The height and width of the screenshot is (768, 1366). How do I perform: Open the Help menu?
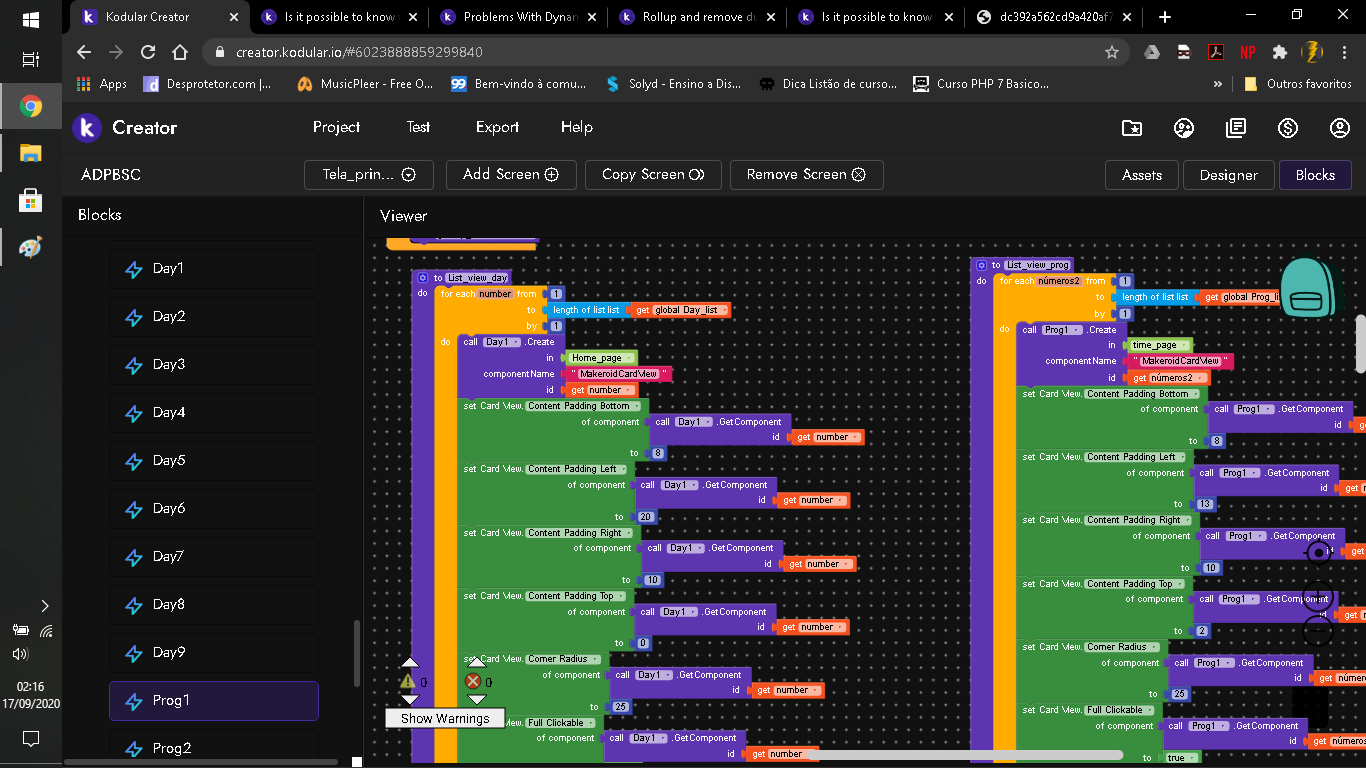pos(577,127)
